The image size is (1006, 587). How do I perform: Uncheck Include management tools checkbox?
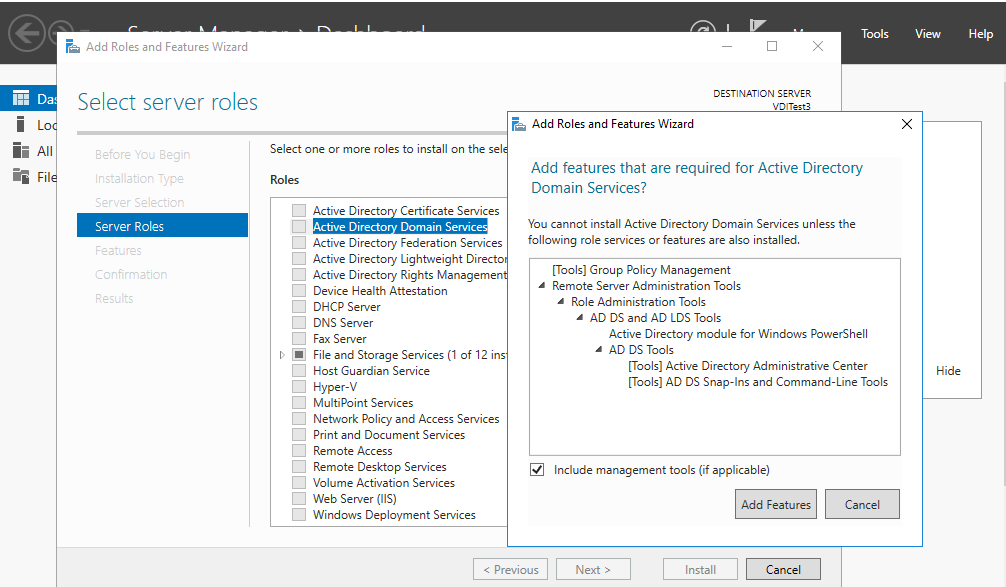(x=537, y=470)
